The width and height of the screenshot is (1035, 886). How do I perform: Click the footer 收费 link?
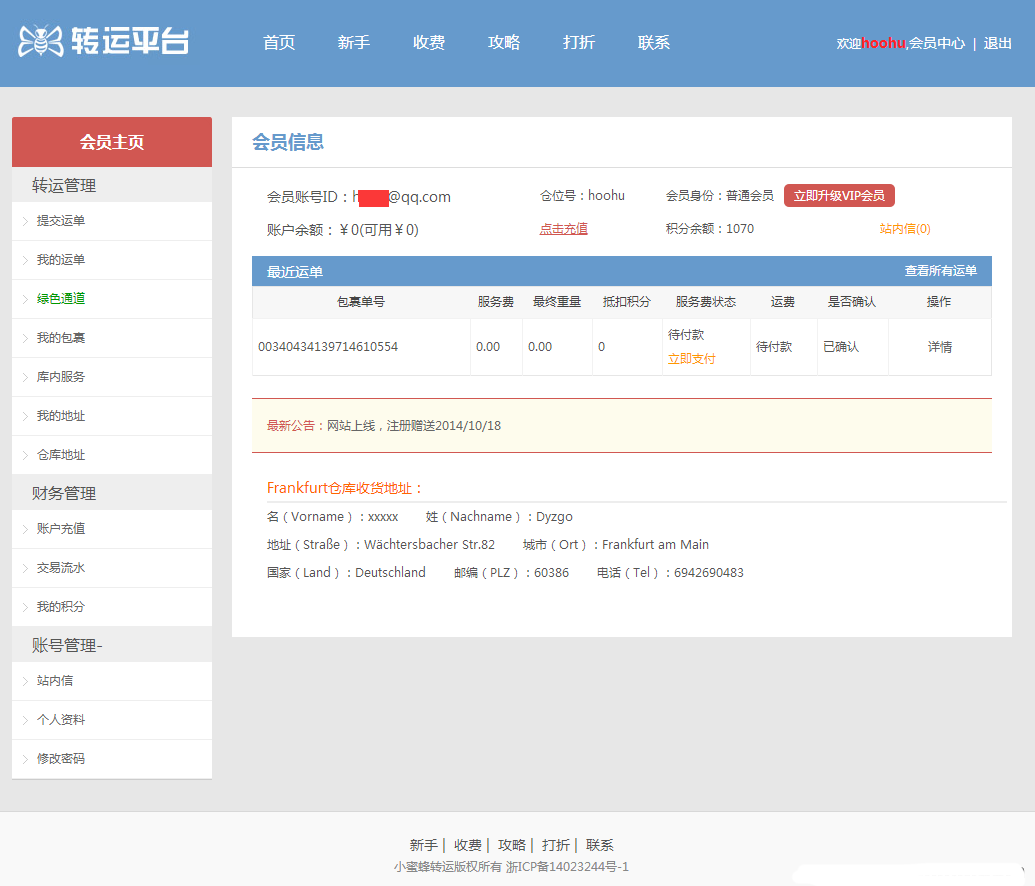[467, 845]
